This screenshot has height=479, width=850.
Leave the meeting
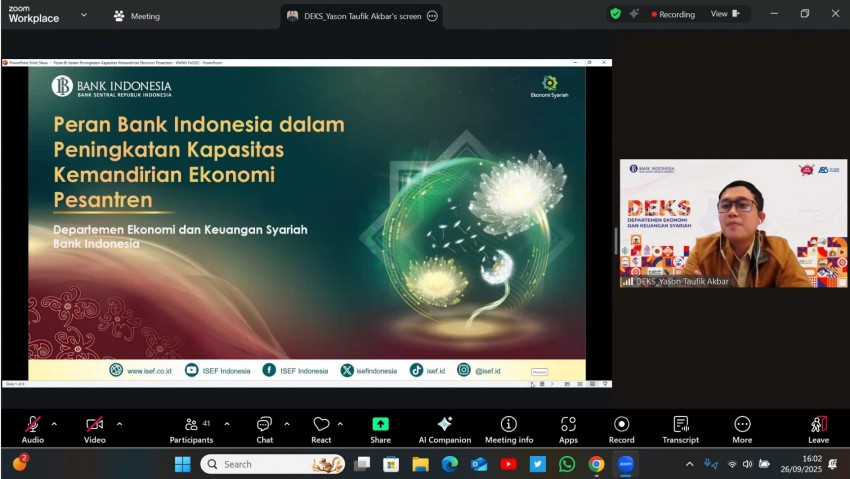tap(819, 430)
